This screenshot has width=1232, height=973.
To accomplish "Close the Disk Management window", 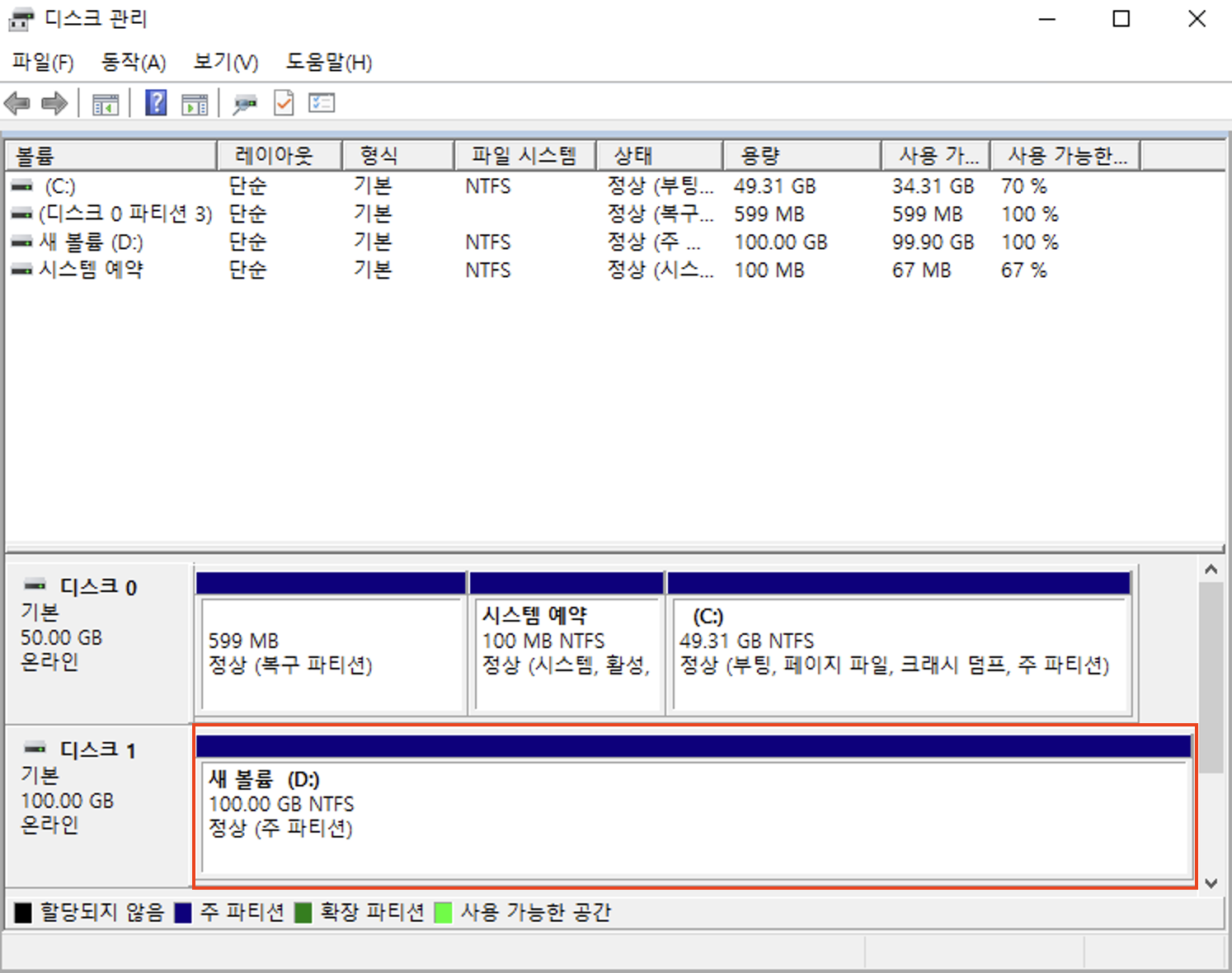I will [x=1197, y=19].
